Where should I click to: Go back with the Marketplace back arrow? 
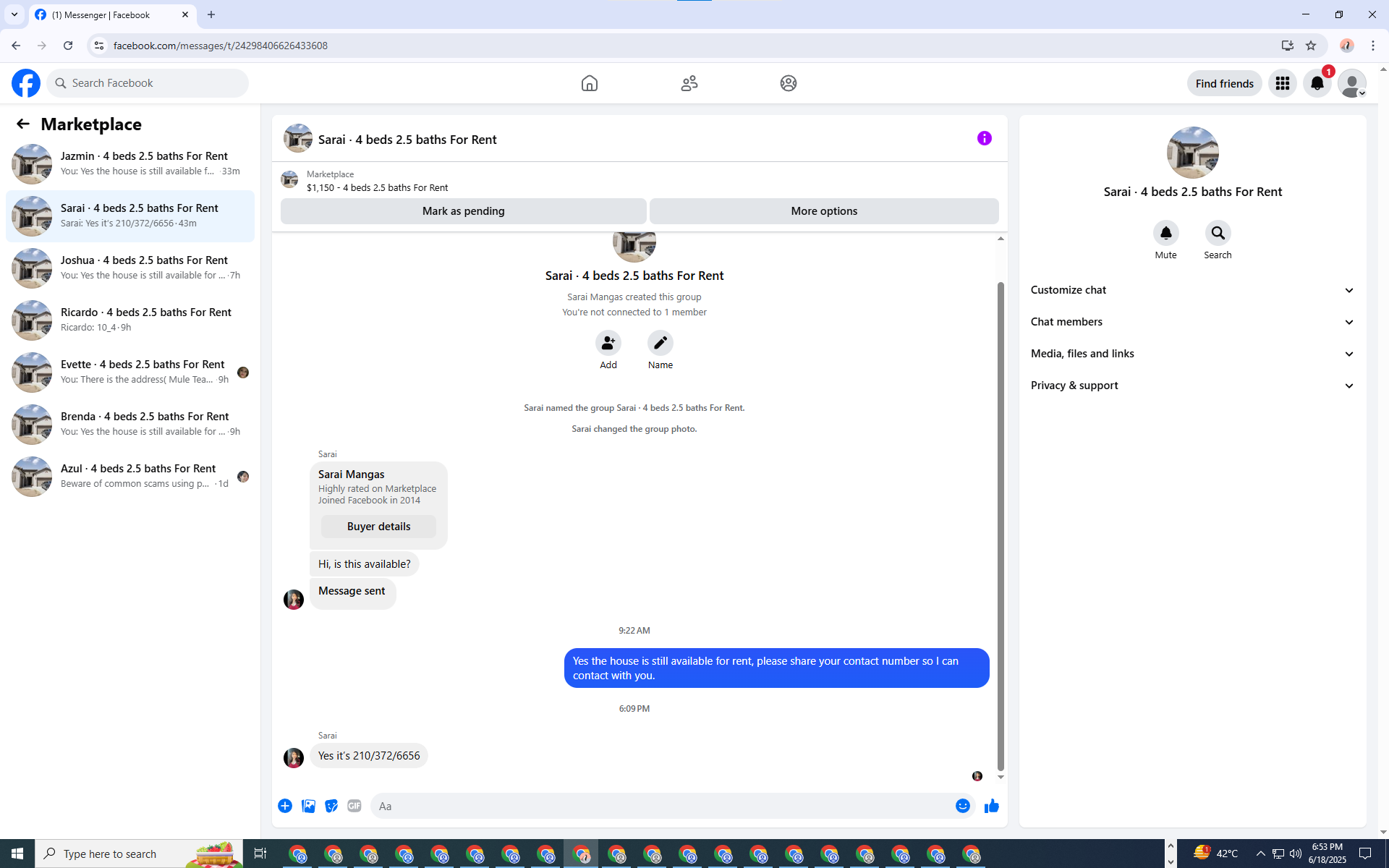(23, 124)
